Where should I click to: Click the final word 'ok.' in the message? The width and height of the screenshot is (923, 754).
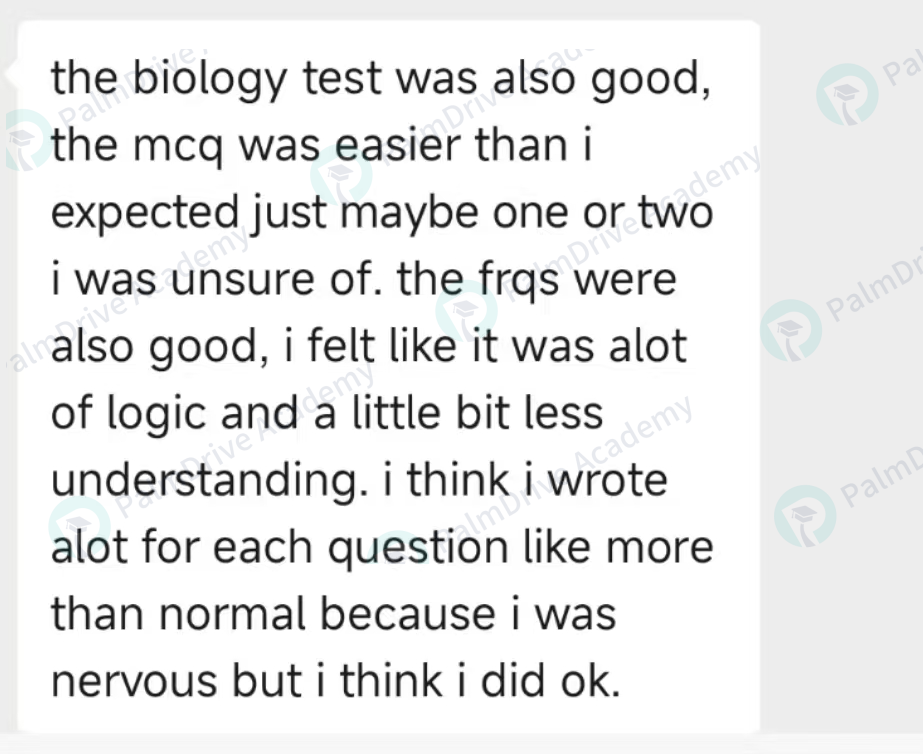590,682
